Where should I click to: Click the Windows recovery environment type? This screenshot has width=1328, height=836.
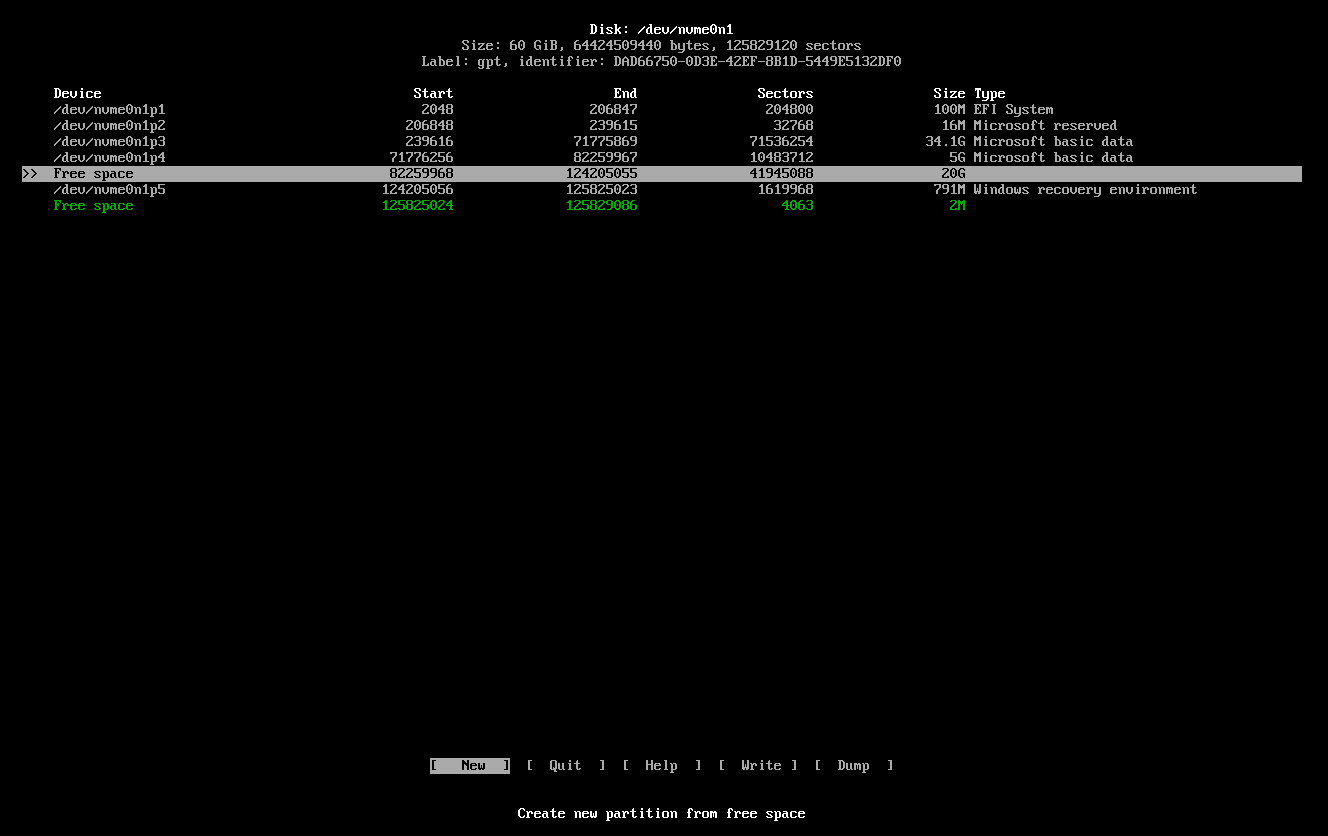click(x=1086, y=190)
